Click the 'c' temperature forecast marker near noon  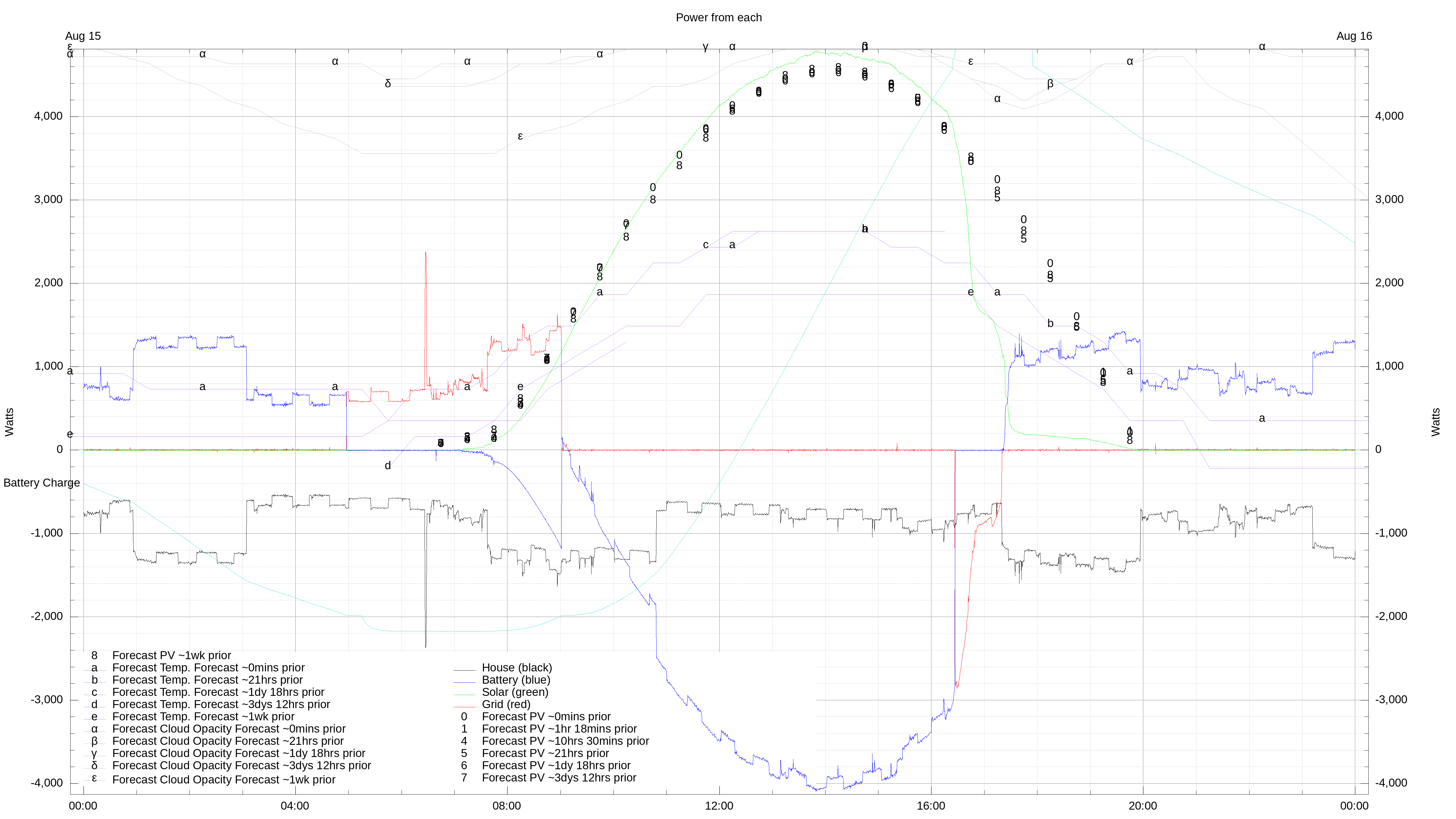705,245
